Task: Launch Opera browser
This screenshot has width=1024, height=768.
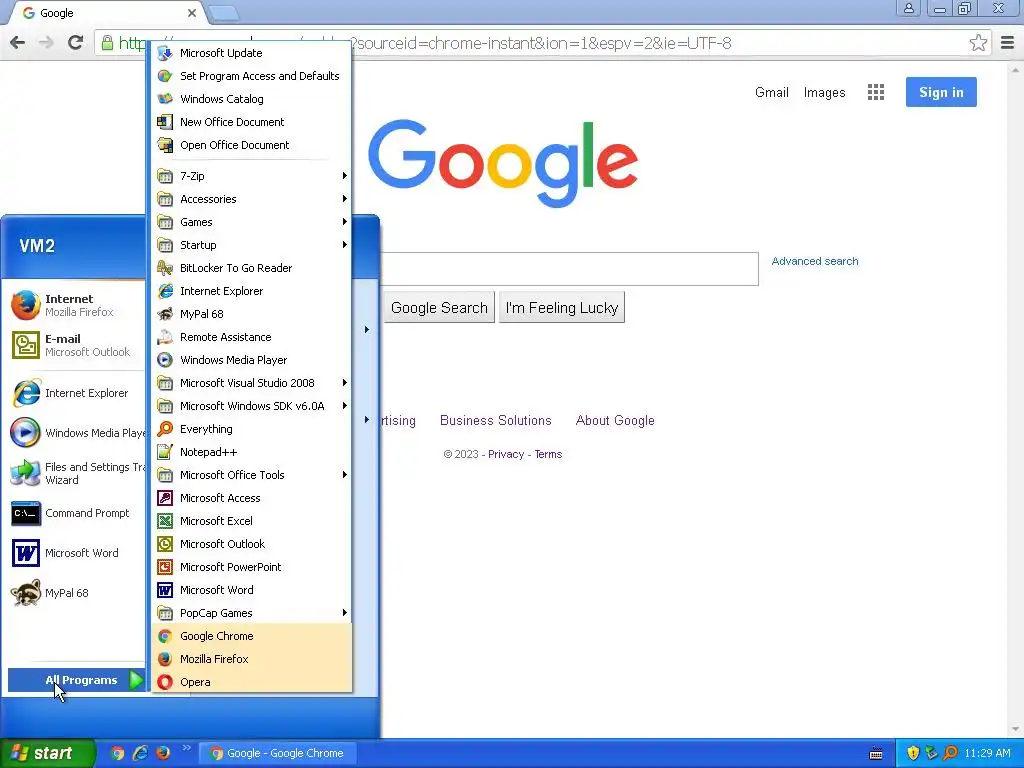Action: click(251, 682)
